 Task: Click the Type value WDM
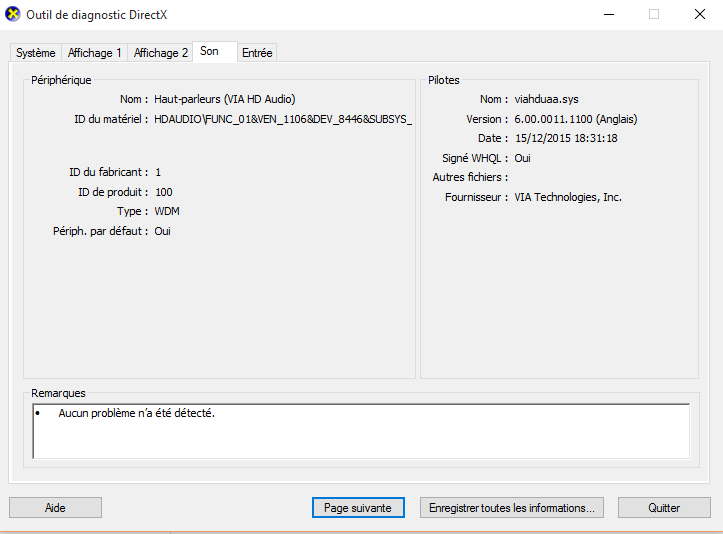click(x=167, y=211)
